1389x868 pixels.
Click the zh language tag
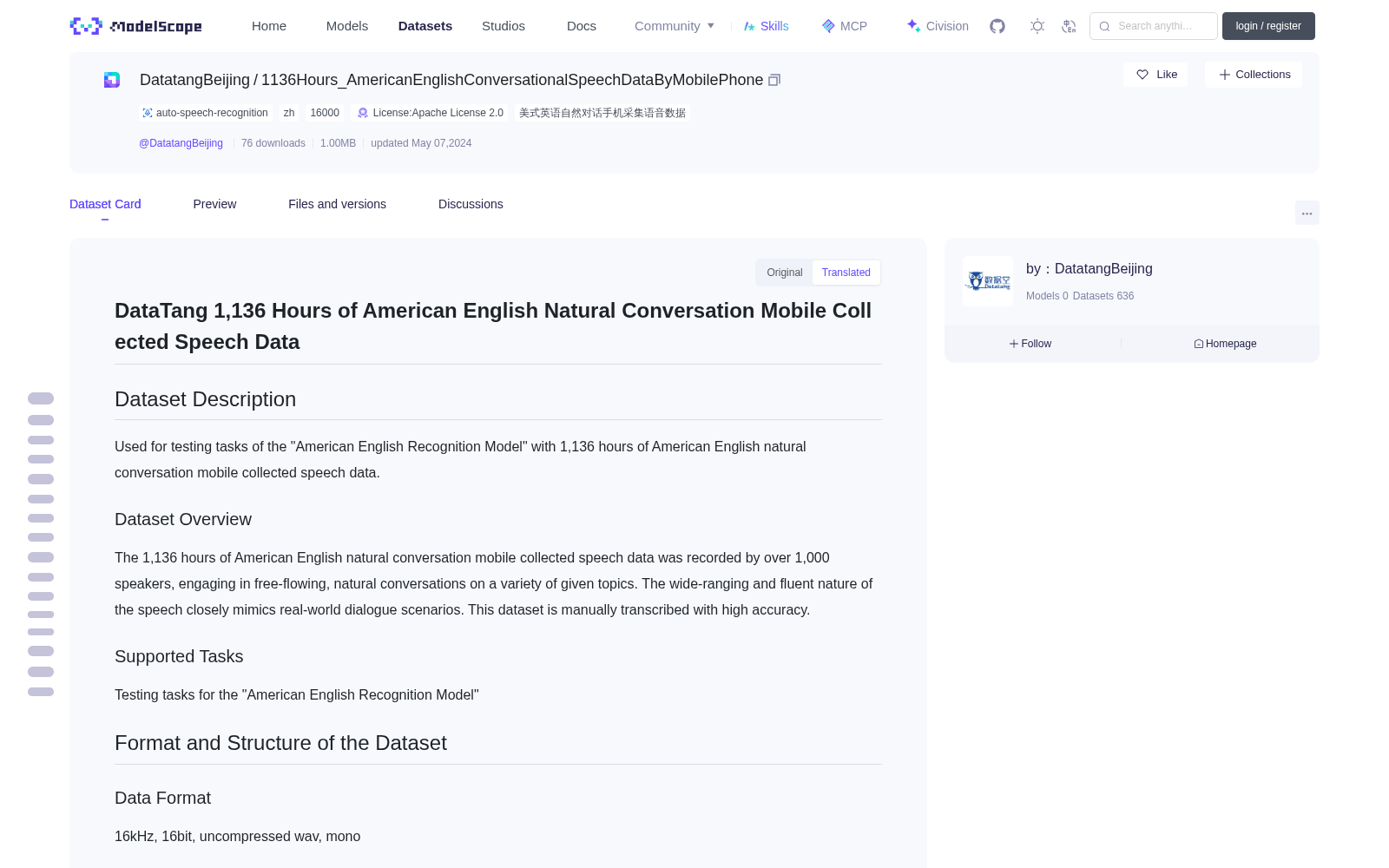click(289, 113)
